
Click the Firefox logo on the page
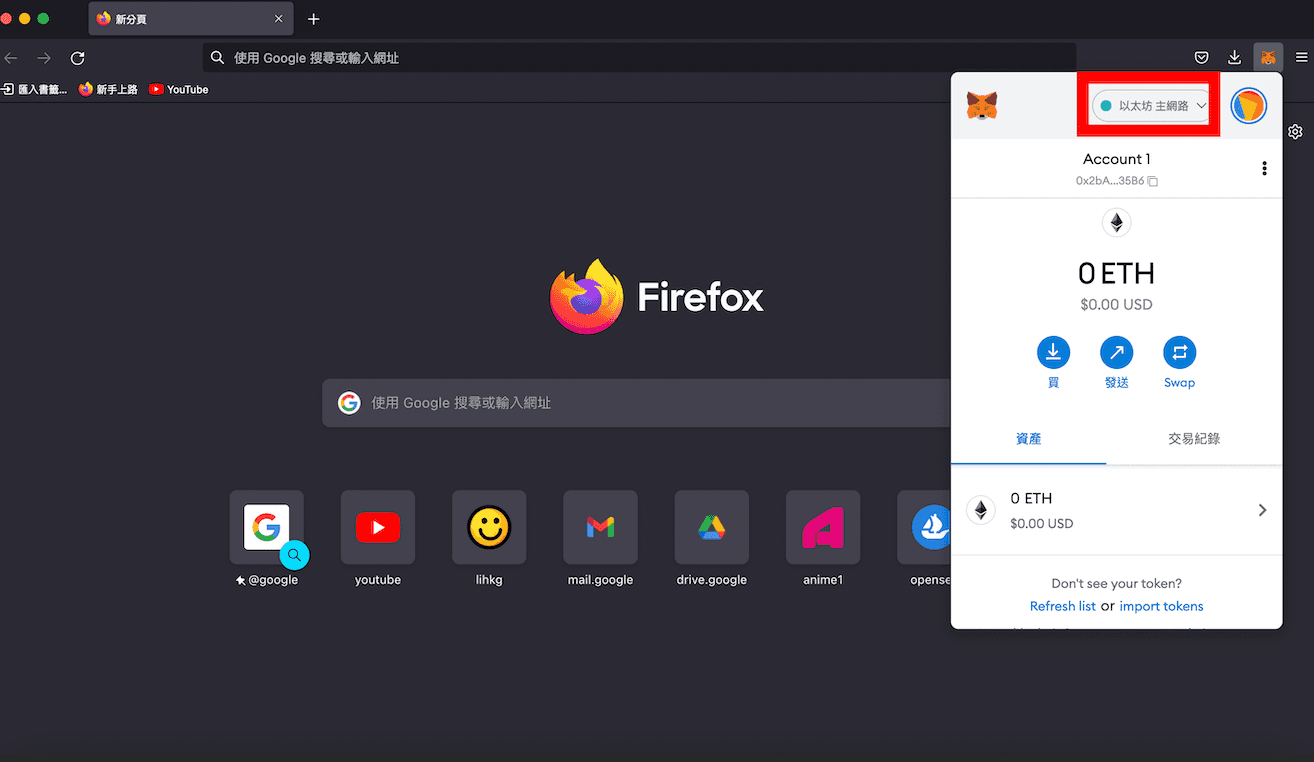587,296
